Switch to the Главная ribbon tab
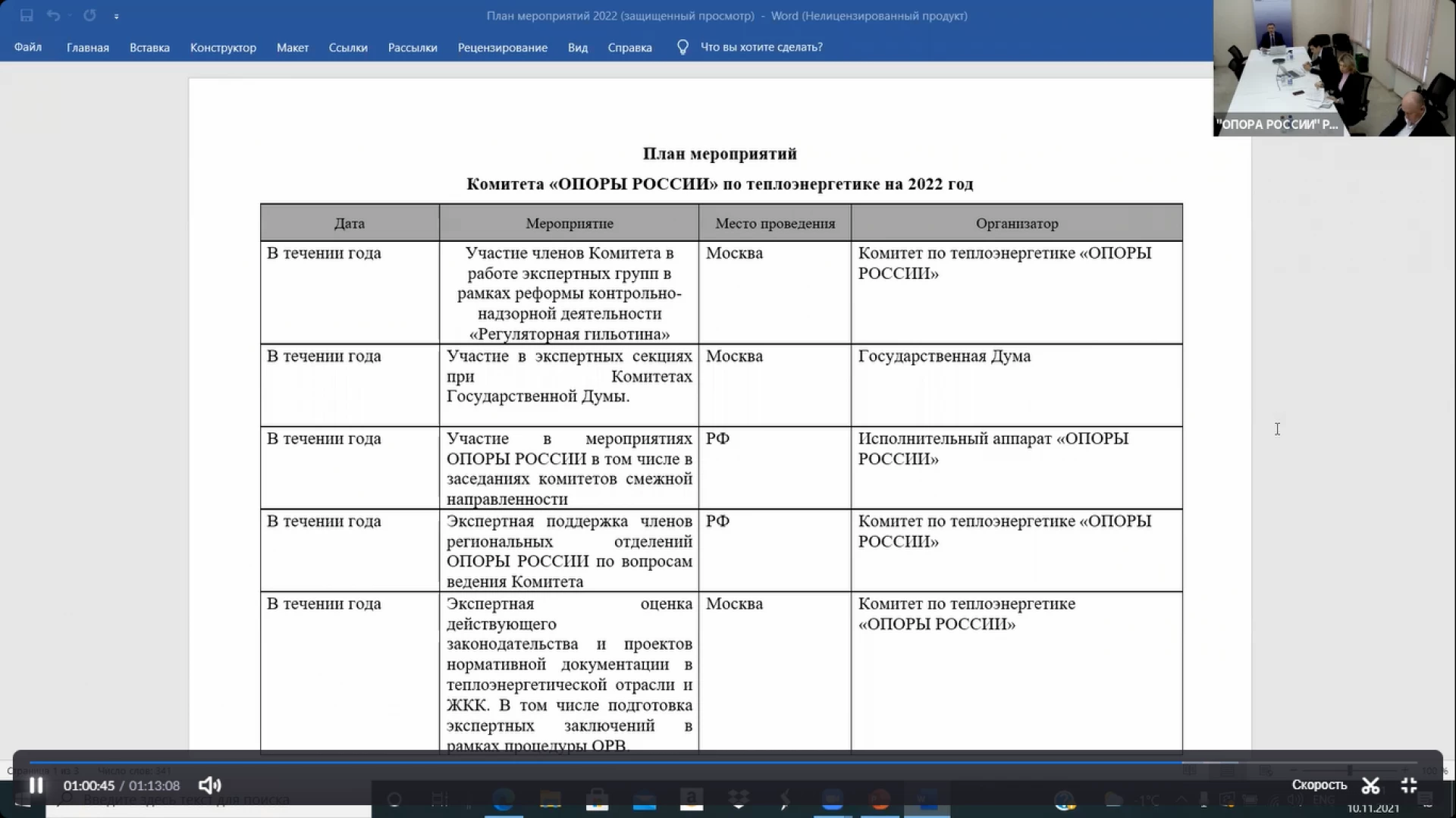The width and height of the screenshot is (1456, 818). click(x=88, y=47)
